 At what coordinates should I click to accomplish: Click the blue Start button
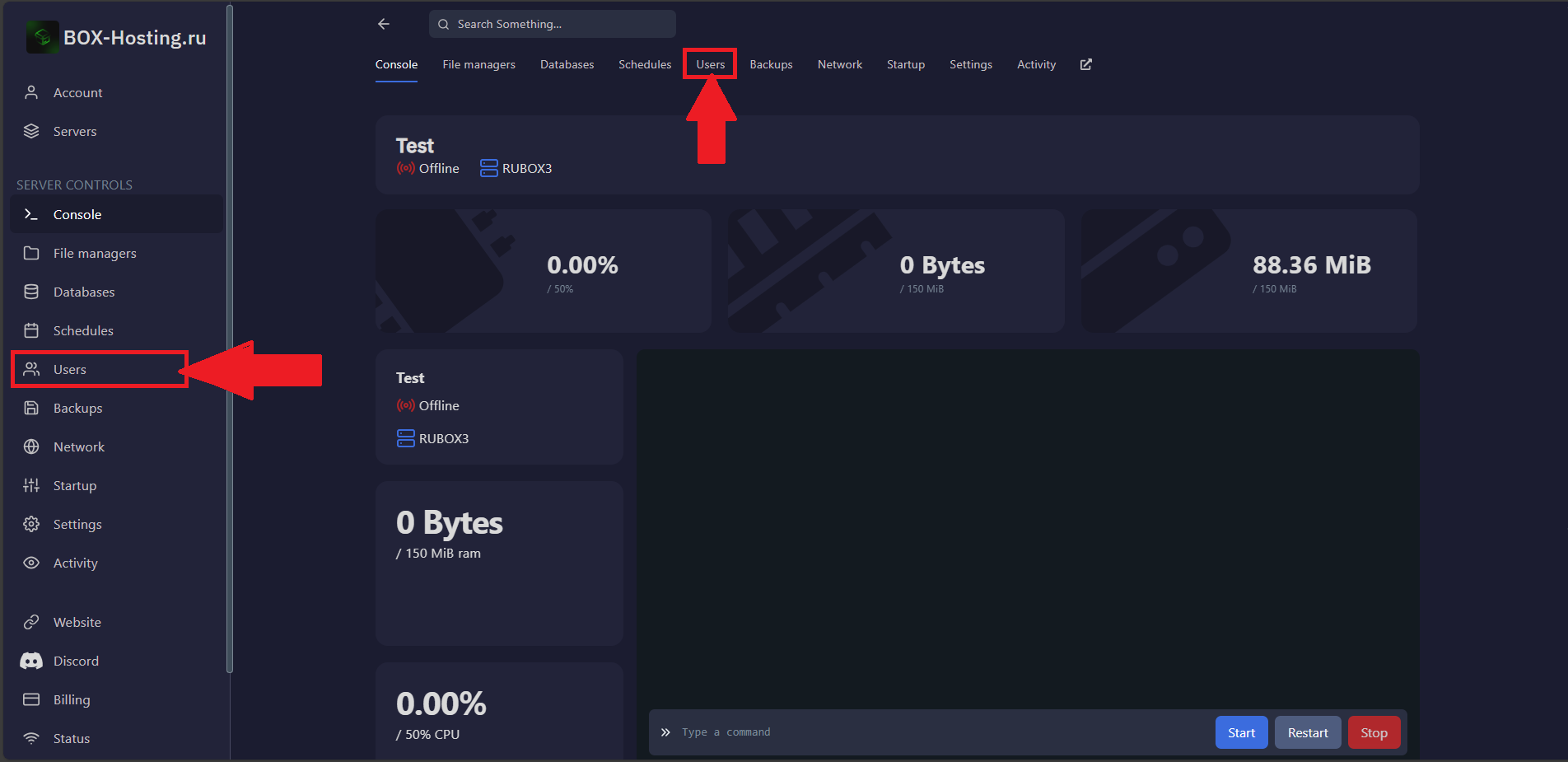1241,732
